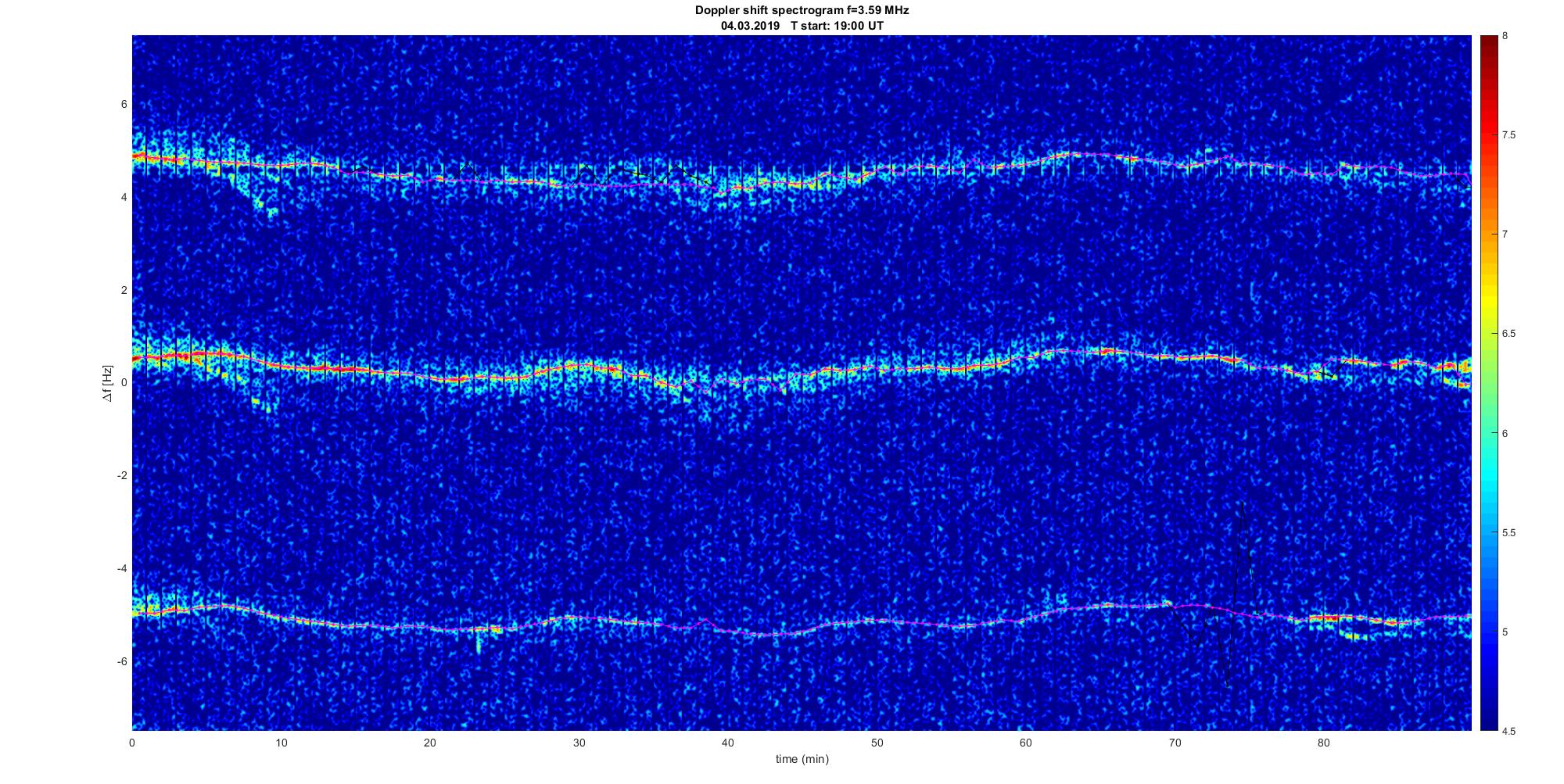Viewport: 1564px width, 784px height.
Task: Click colorbar tick label '8'
Action: tap(1505, 36)
